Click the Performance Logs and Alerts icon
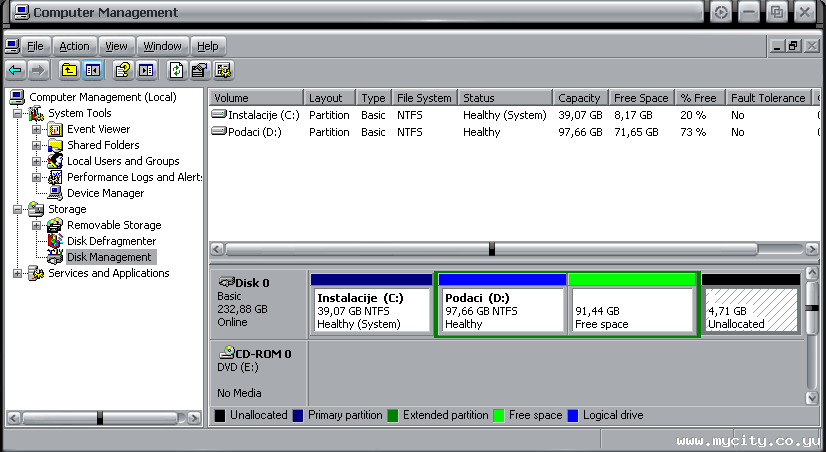 pyautogui.click(x=55, y=177)
